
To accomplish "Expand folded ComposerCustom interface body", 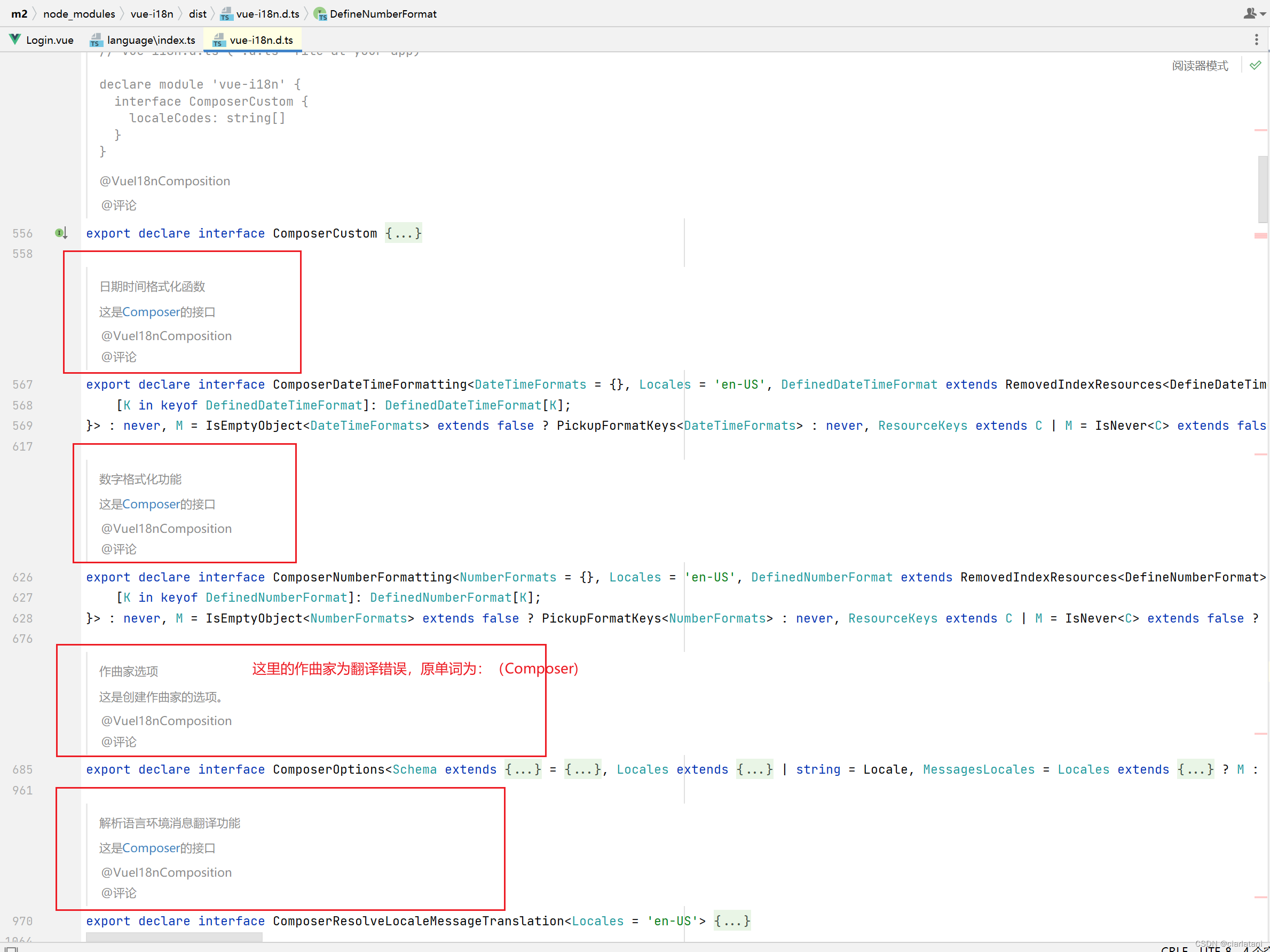I will (403, 233).
